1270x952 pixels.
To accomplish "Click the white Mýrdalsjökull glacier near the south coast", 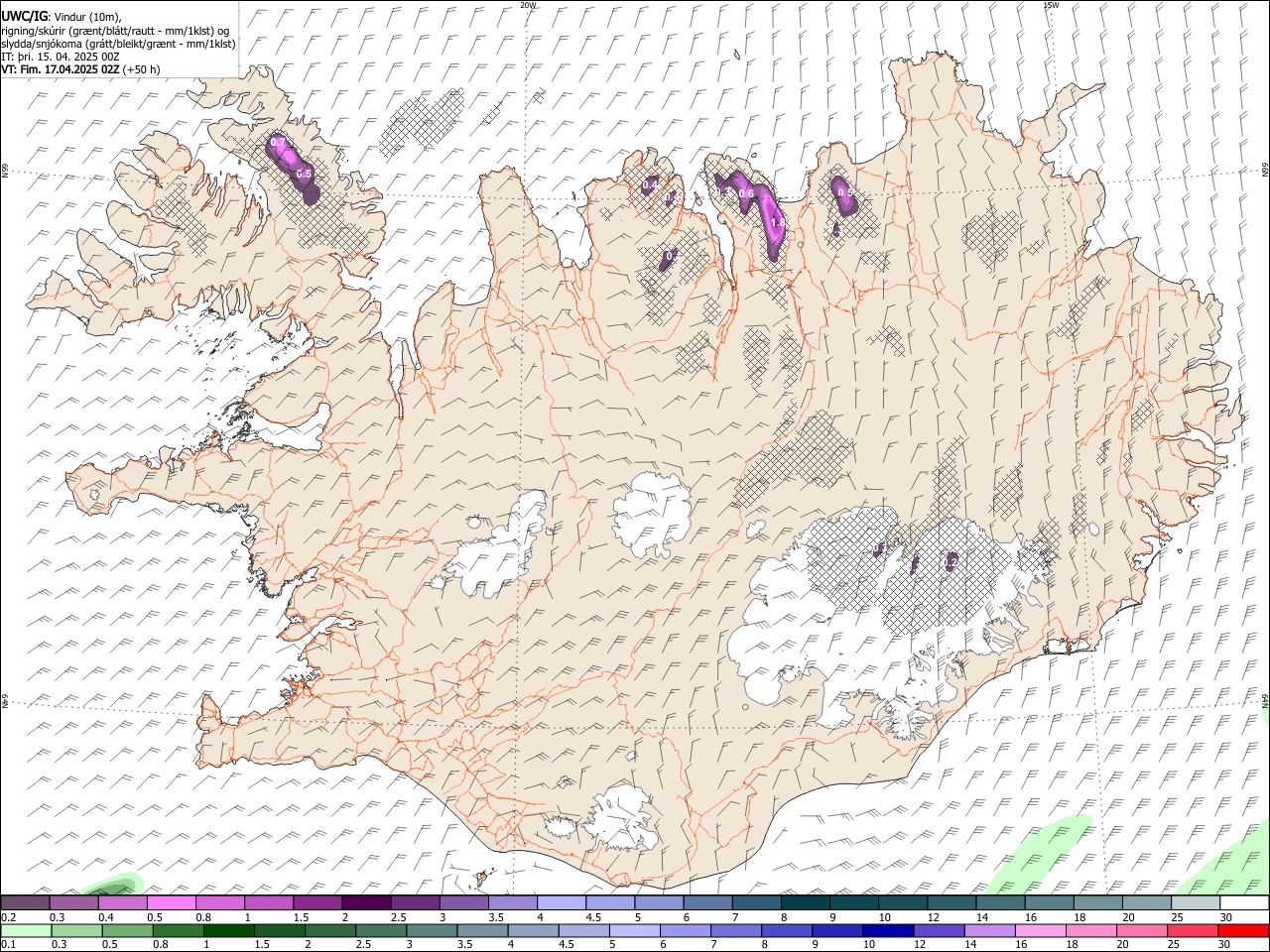I will pos(623,819).
